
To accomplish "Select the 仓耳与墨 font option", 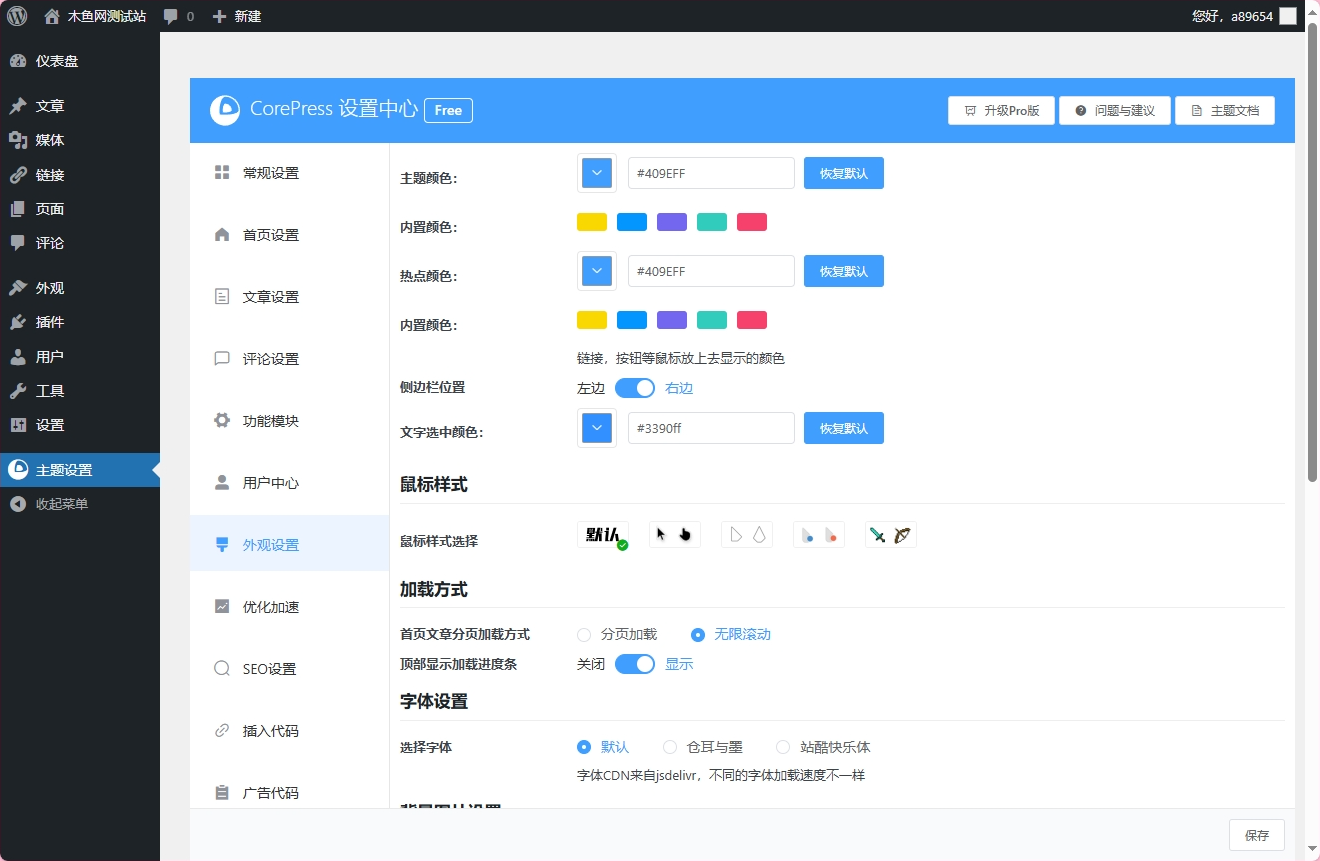I will pyautogui.click(x=670, y=747).
